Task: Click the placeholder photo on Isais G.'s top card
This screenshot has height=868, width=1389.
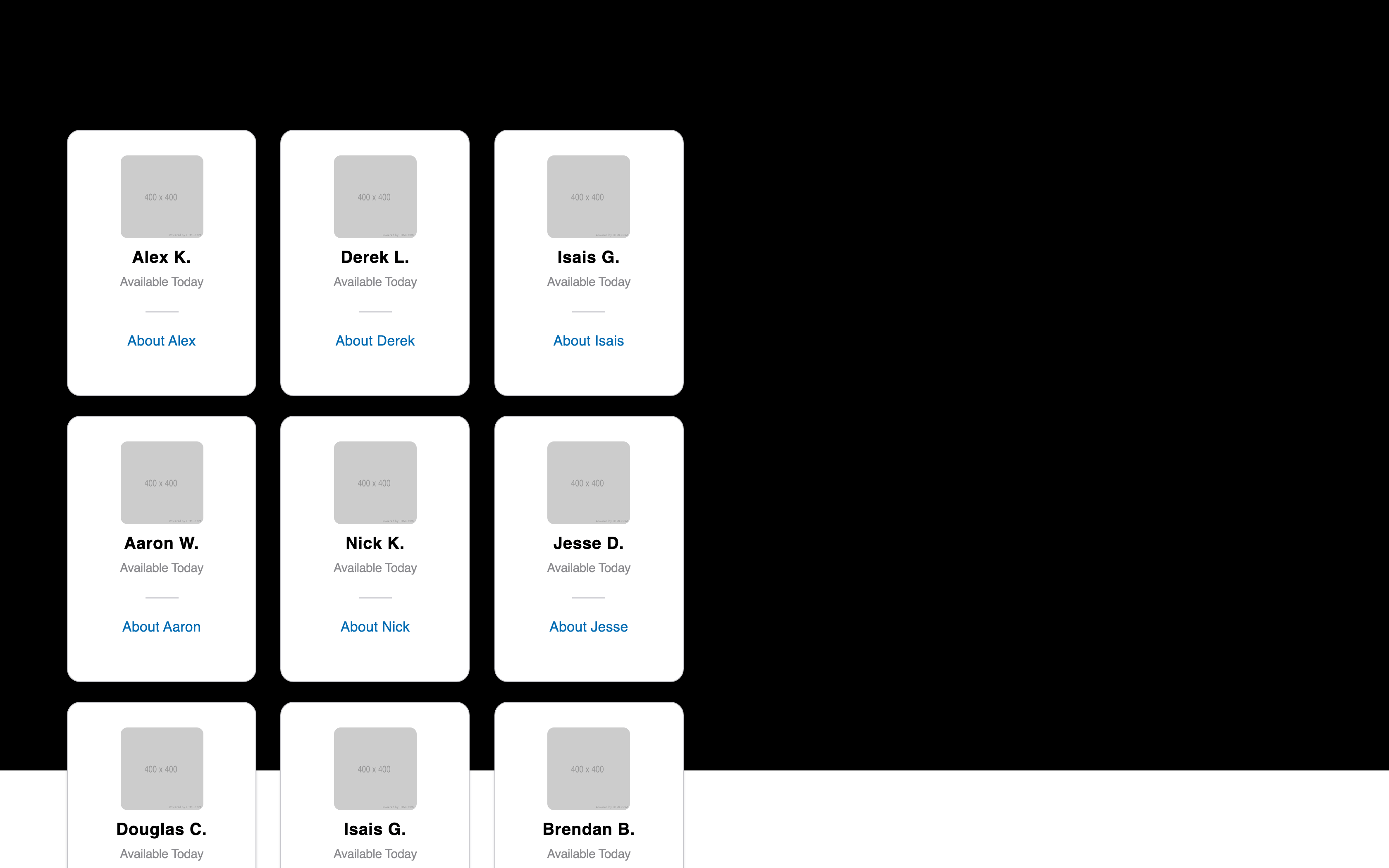Action: coord(588,196)
